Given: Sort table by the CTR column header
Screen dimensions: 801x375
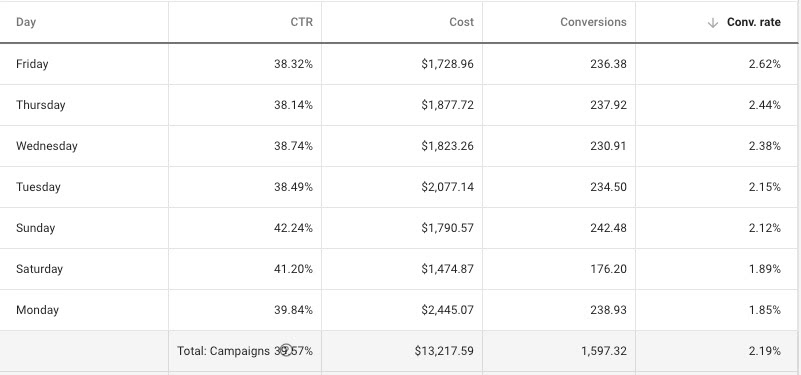Looking at the screenshot, I should (x=301, y=22).
